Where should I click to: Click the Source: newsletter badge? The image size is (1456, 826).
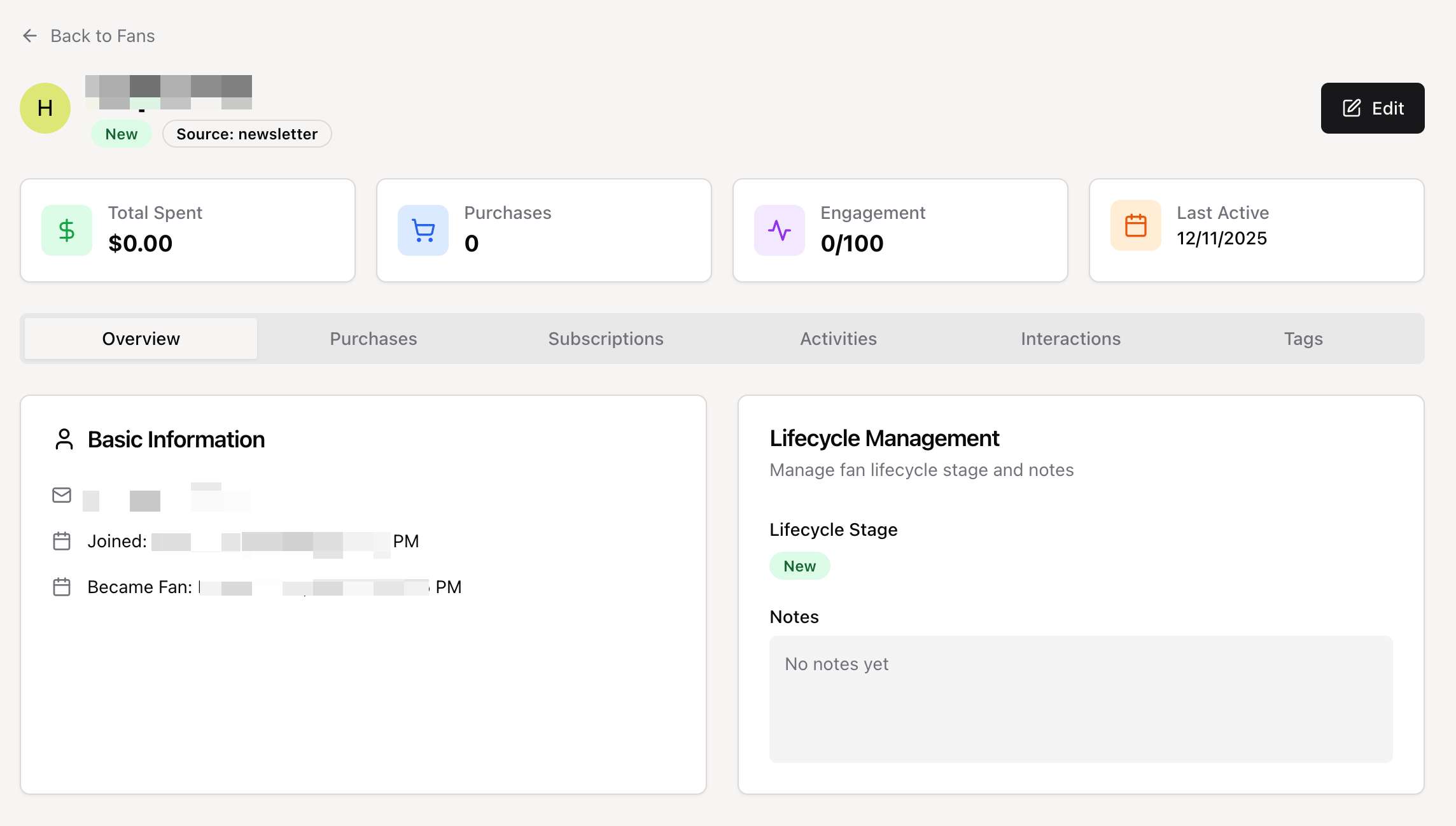(x=247, y=134)
